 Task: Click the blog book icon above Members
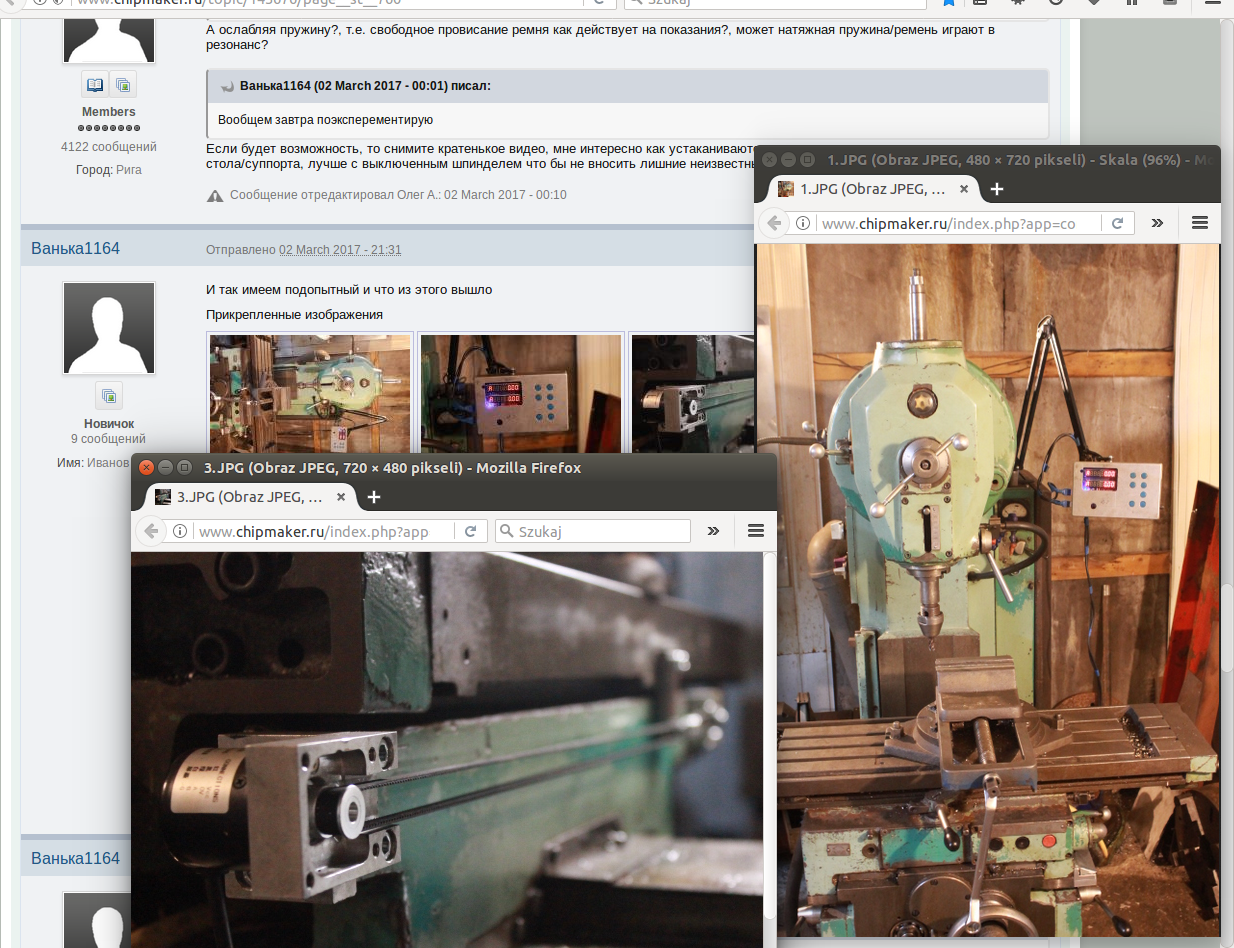95,84
